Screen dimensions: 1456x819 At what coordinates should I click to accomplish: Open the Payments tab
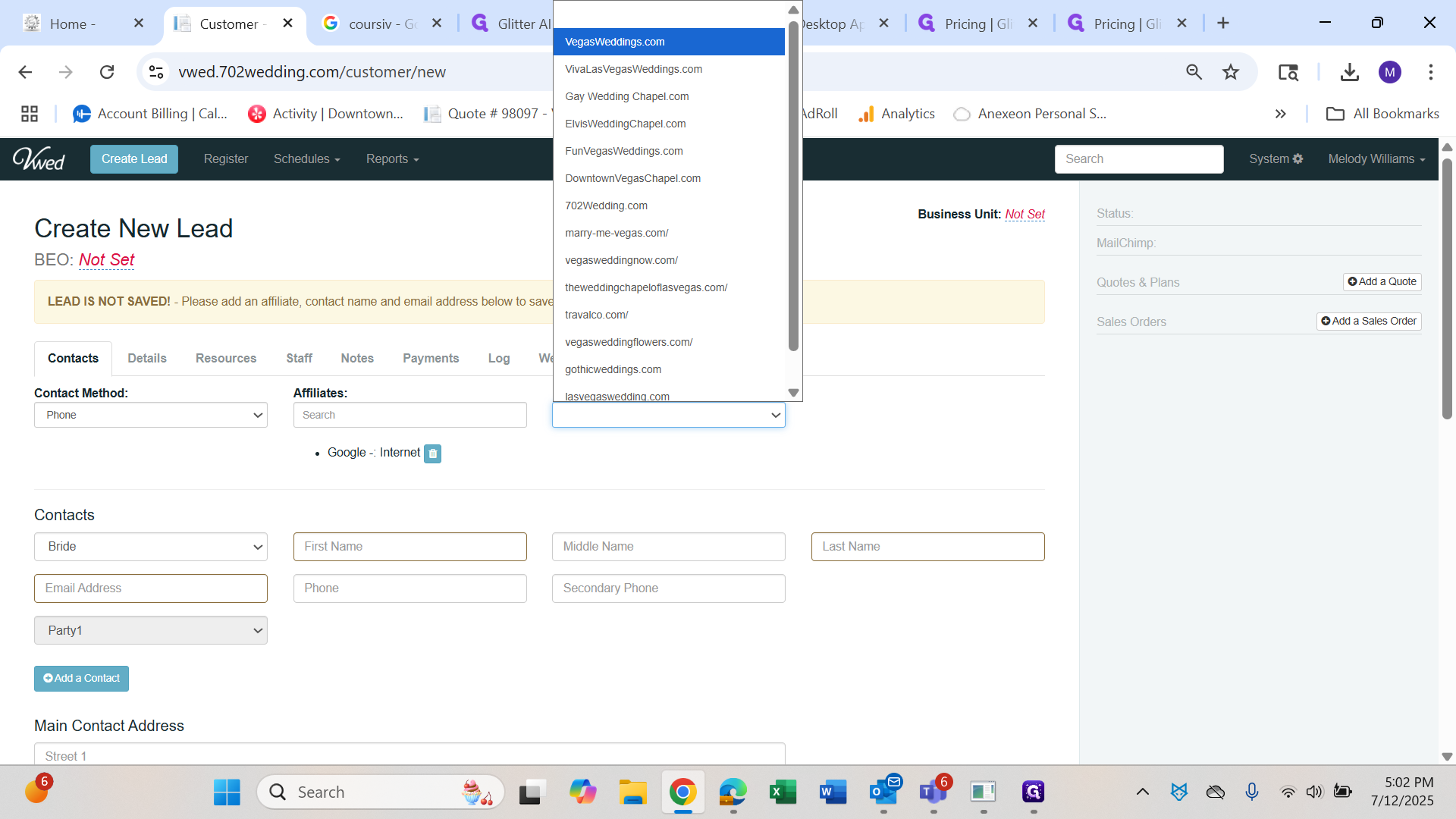pos(430,358)
